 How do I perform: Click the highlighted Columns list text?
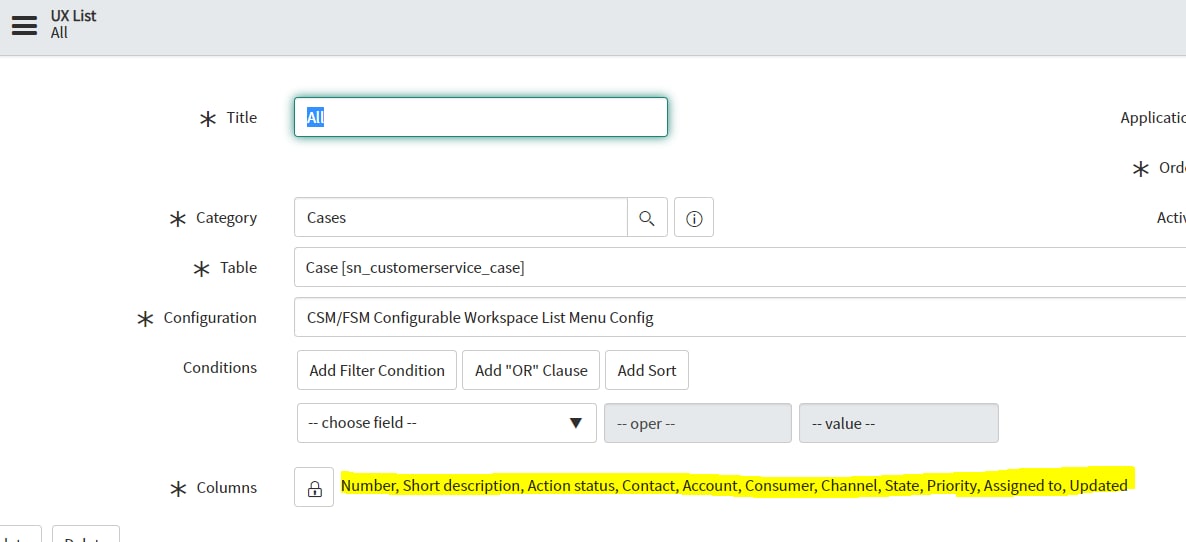tap(734, 485)
